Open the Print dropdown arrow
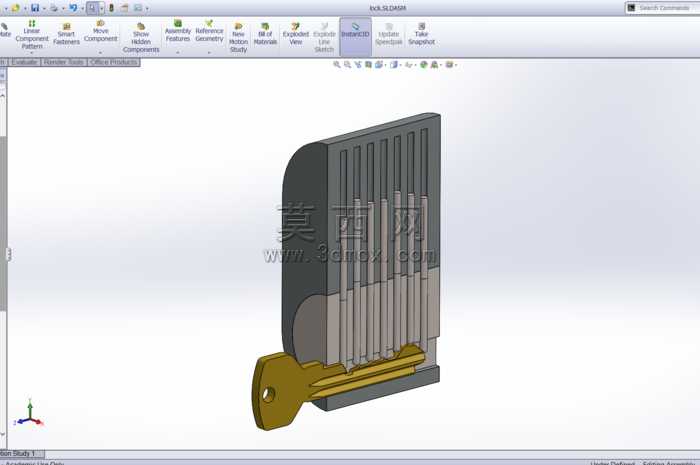 coord(63,8)
